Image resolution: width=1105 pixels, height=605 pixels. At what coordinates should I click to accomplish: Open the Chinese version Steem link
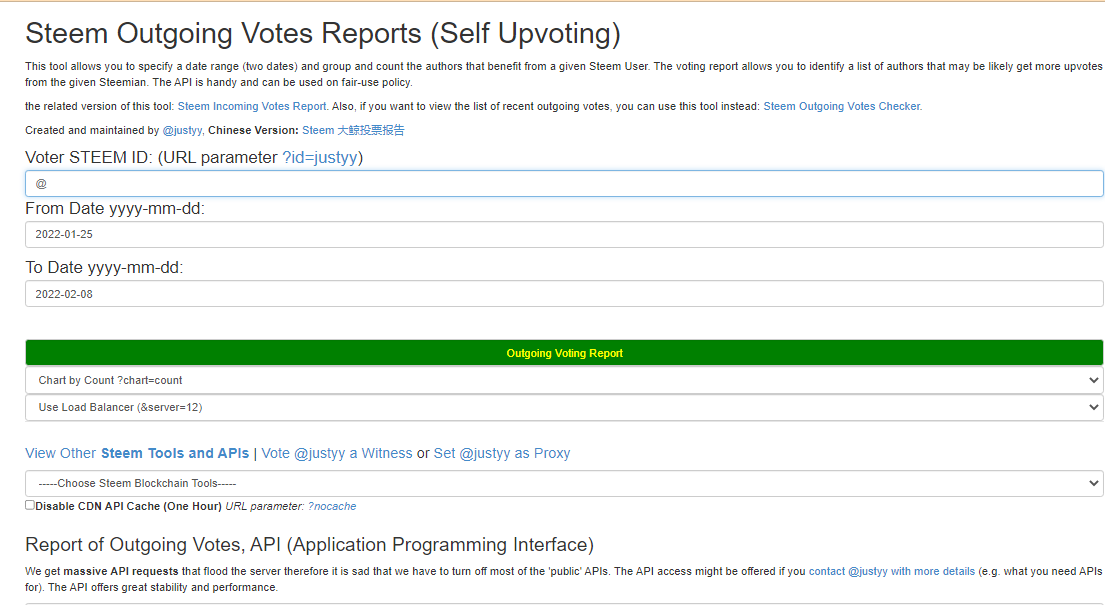(353, 130)
